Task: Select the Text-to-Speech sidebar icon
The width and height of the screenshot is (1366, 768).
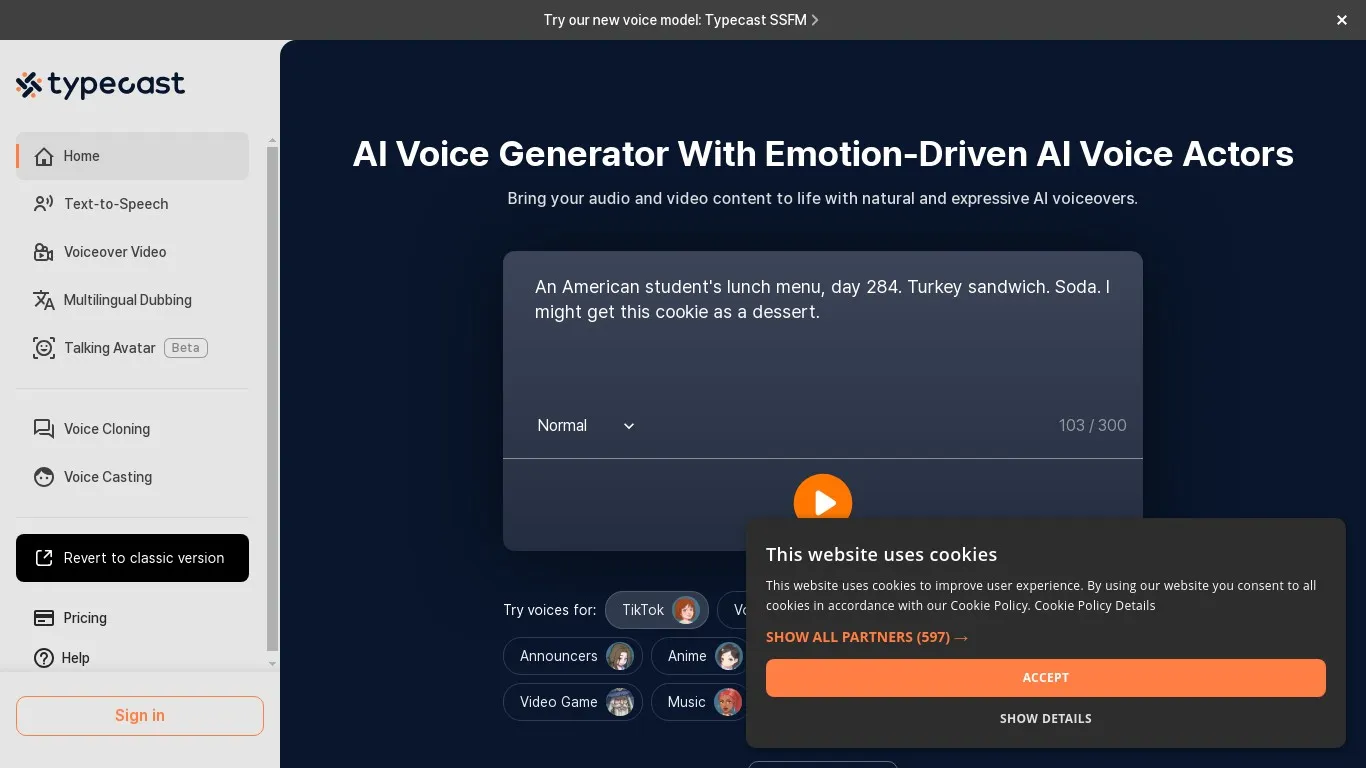Action: tap(44, 204)
